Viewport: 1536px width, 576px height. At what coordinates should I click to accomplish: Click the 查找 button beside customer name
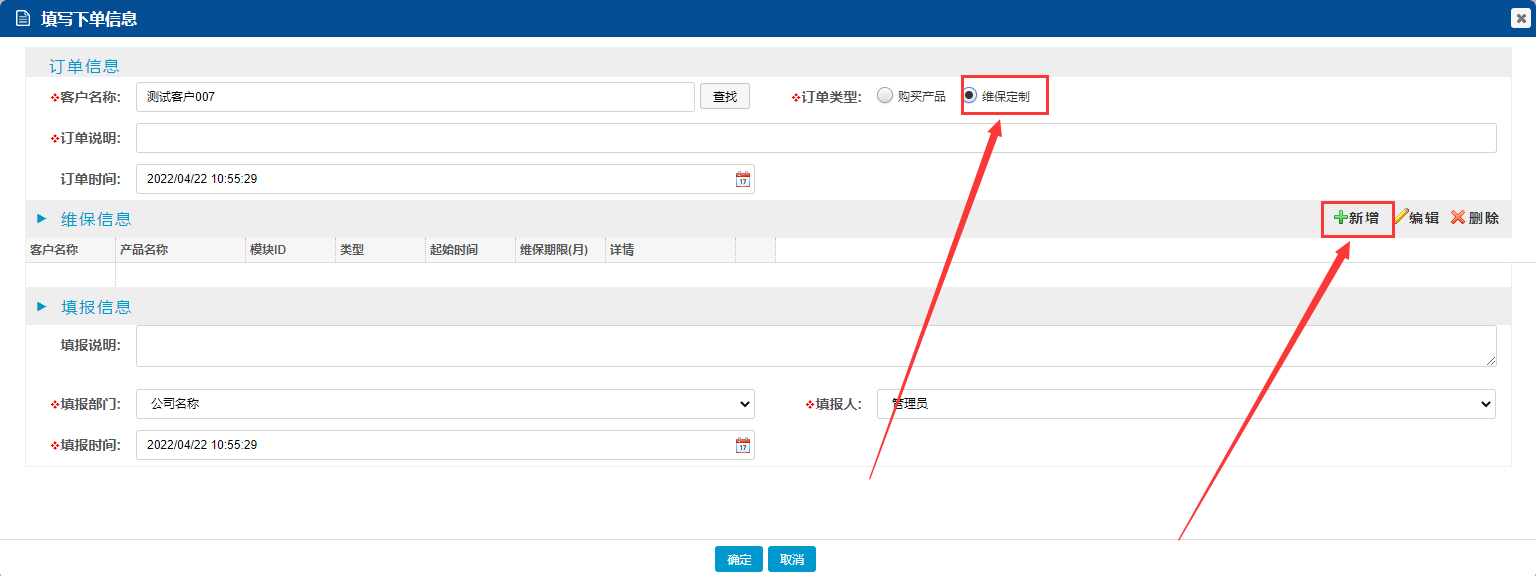(x=724, y=97)
